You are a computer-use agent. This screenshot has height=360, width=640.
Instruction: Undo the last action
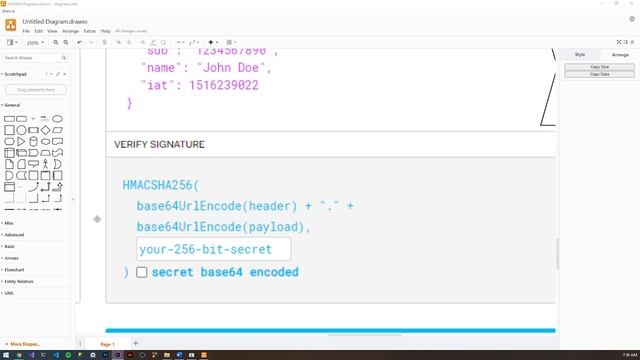(x=80, y=42)
